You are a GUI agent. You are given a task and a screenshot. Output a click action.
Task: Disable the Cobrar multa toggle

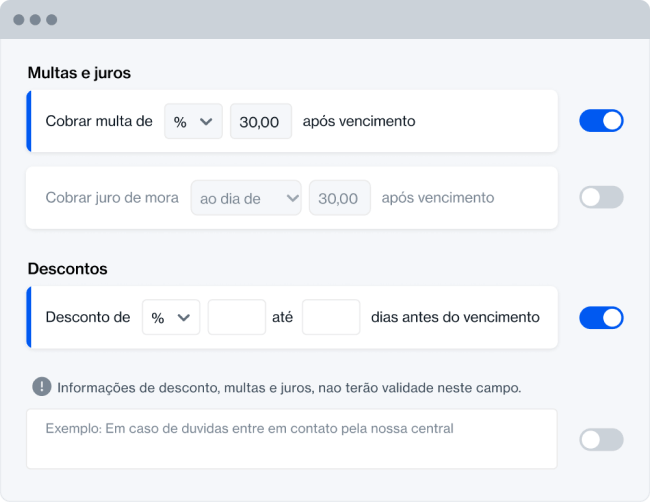(601, 121)
